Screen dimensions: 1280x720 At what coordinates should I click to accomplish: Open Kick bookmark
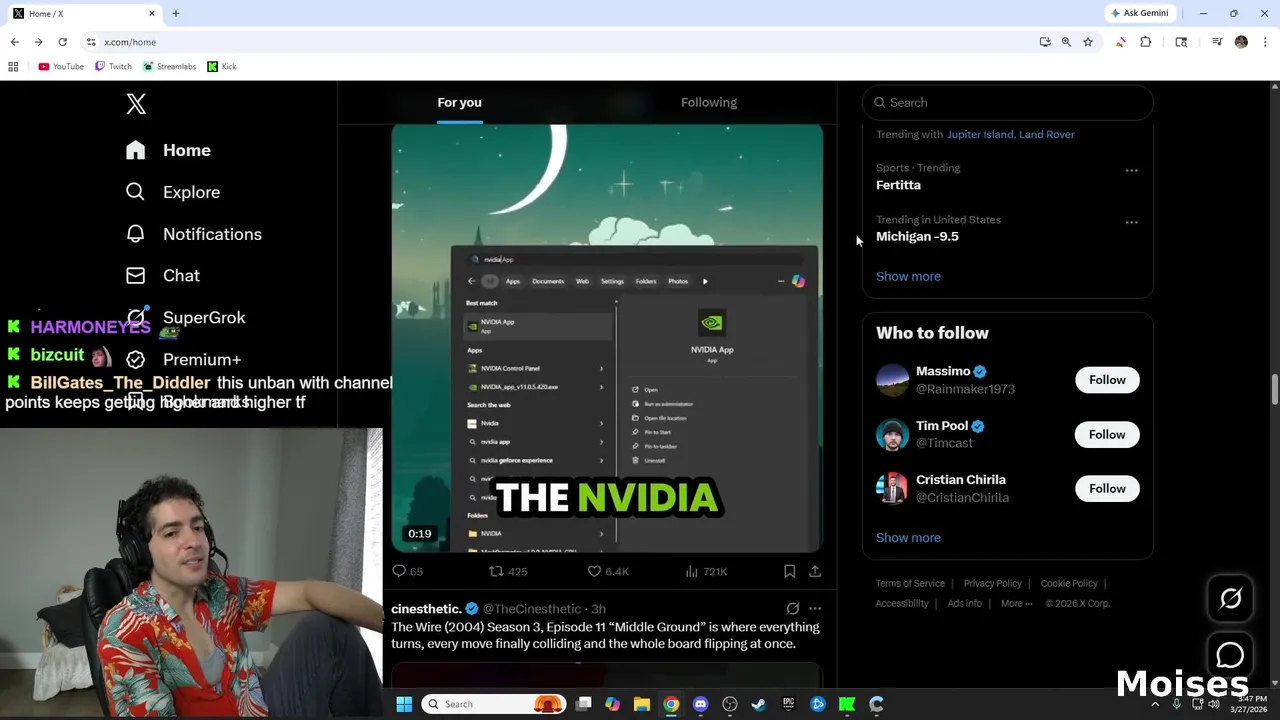pos(222,66)
